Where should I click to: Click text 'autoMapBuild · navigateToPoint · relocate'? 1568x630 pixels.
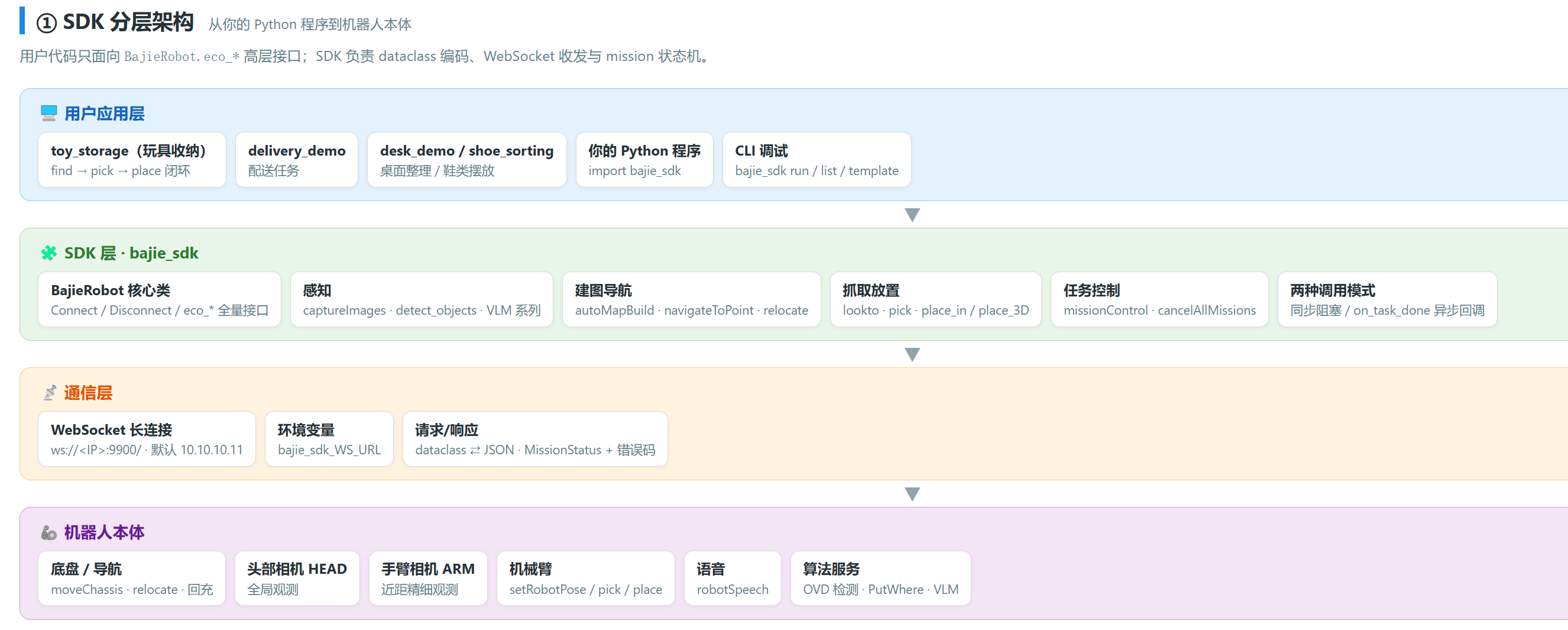[692, 310]
